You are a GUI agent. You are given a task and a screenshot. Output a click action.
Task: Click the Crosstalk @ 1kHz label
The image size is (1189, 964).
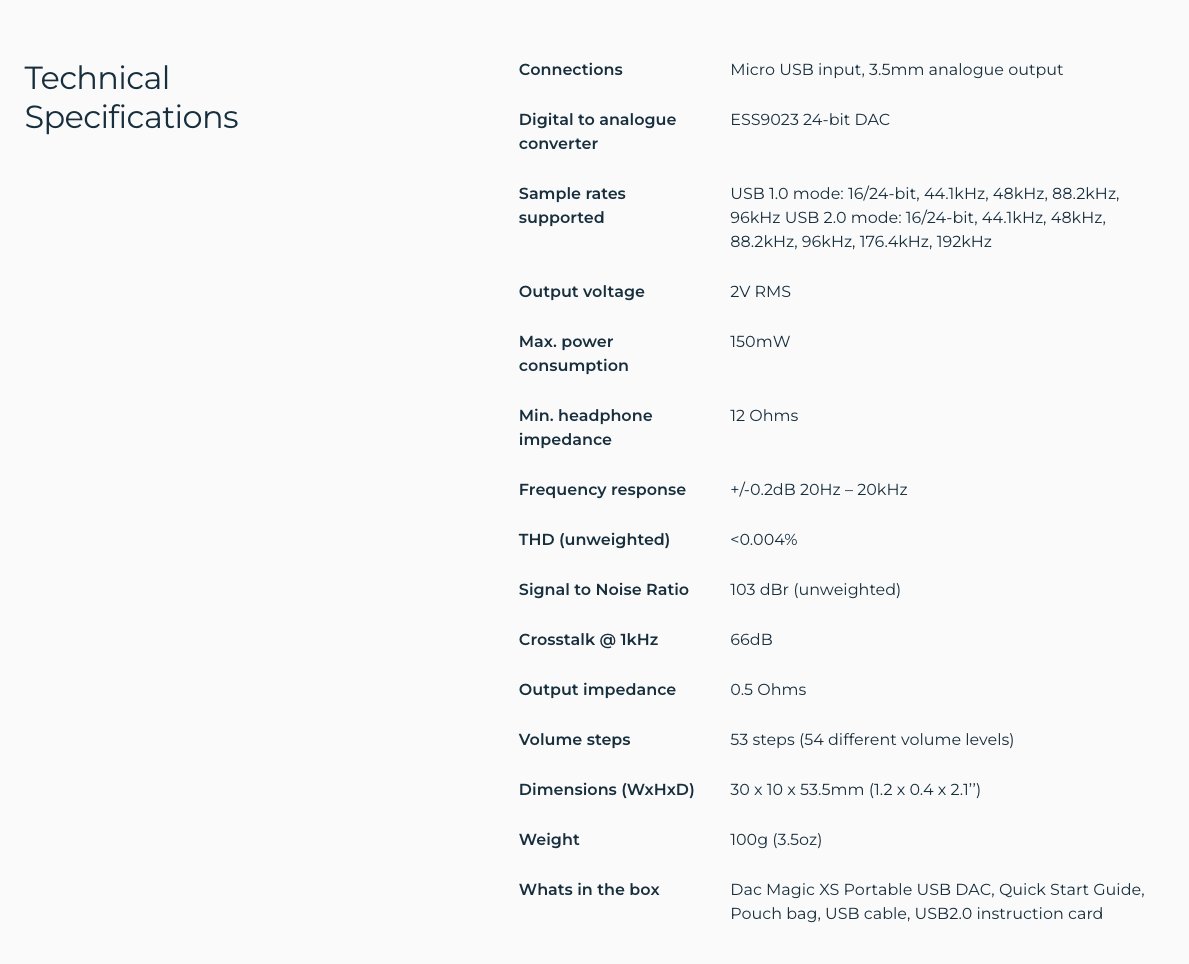click(588, 639)
